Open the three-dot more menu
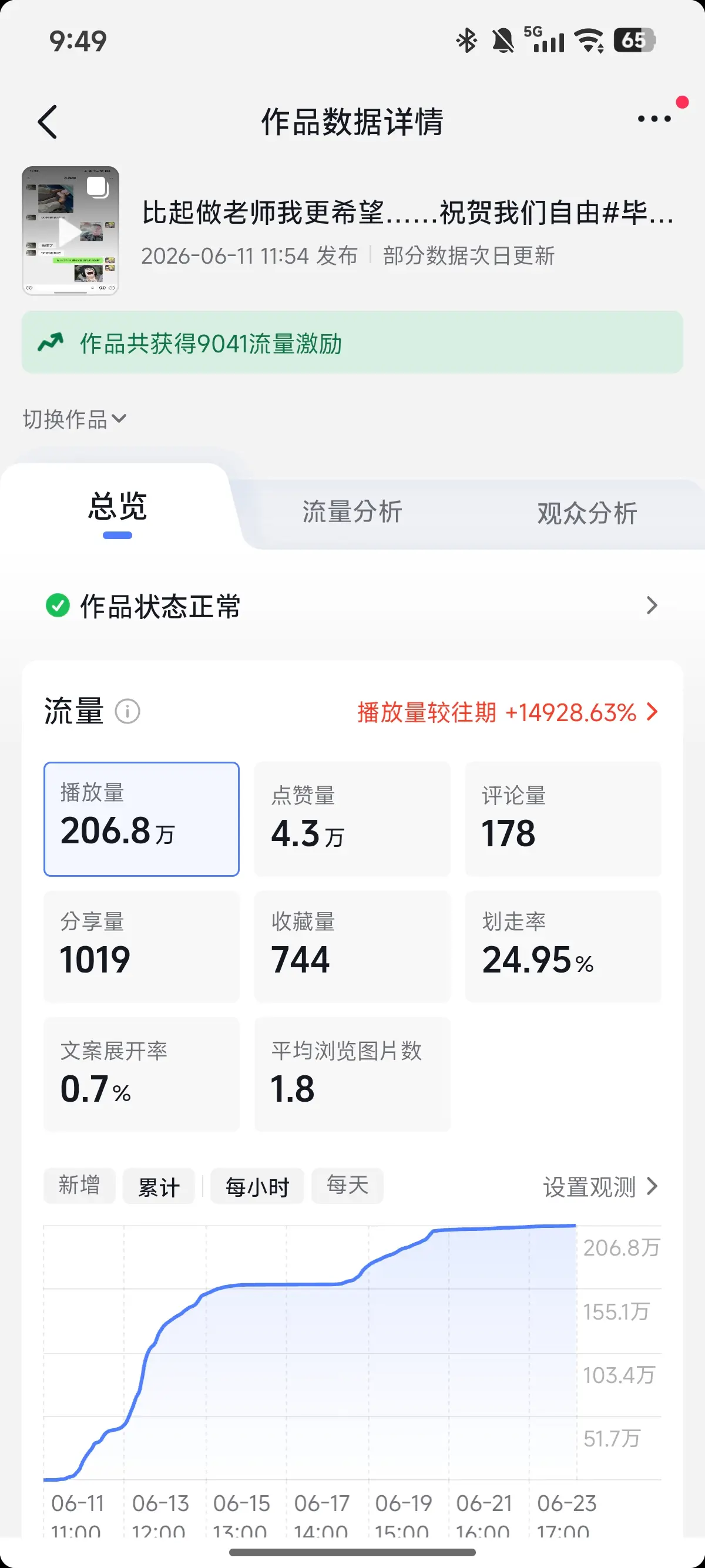 tap(654, 119)
